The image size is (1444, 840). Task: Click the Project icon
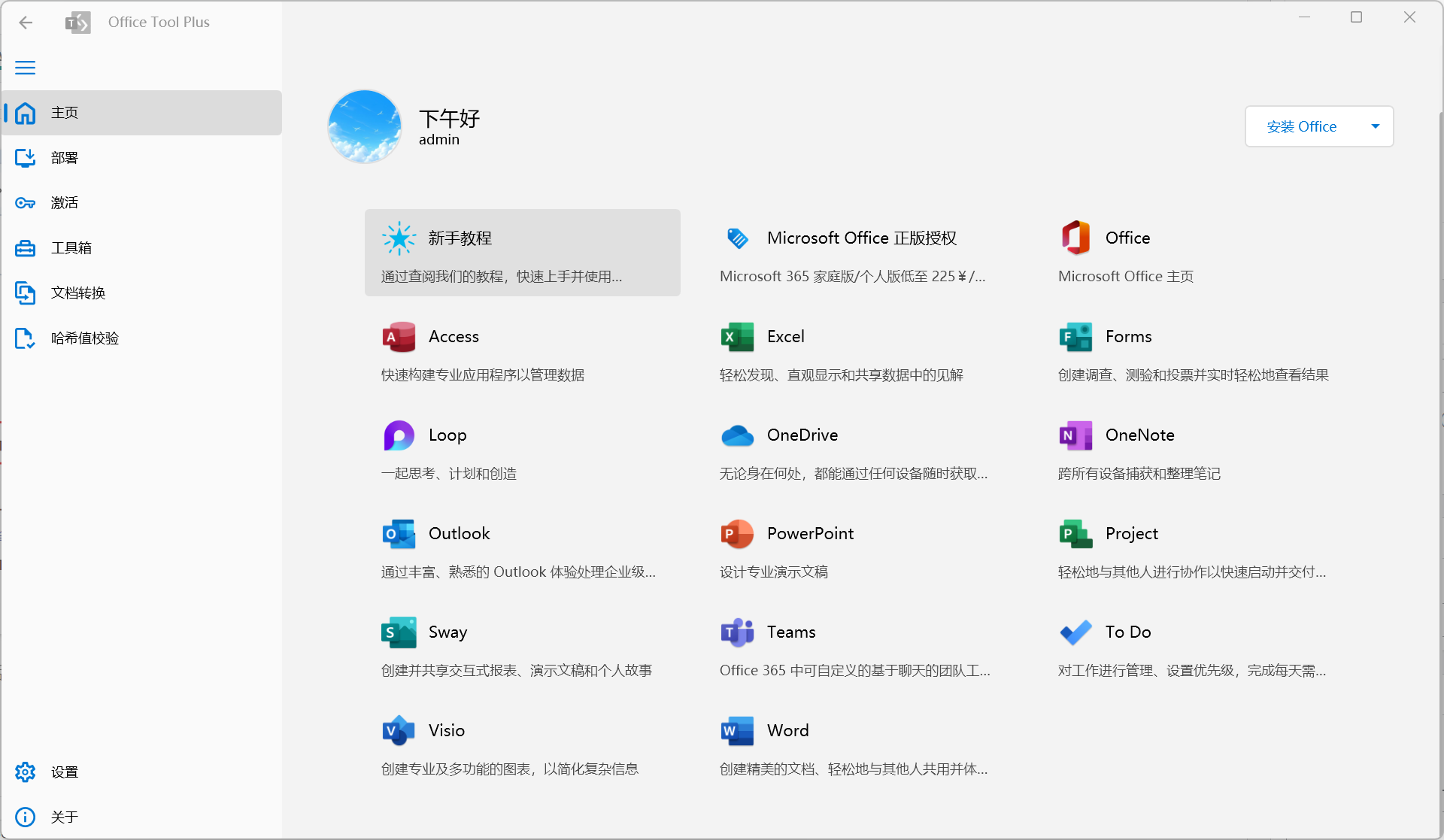click(1075, 534)
